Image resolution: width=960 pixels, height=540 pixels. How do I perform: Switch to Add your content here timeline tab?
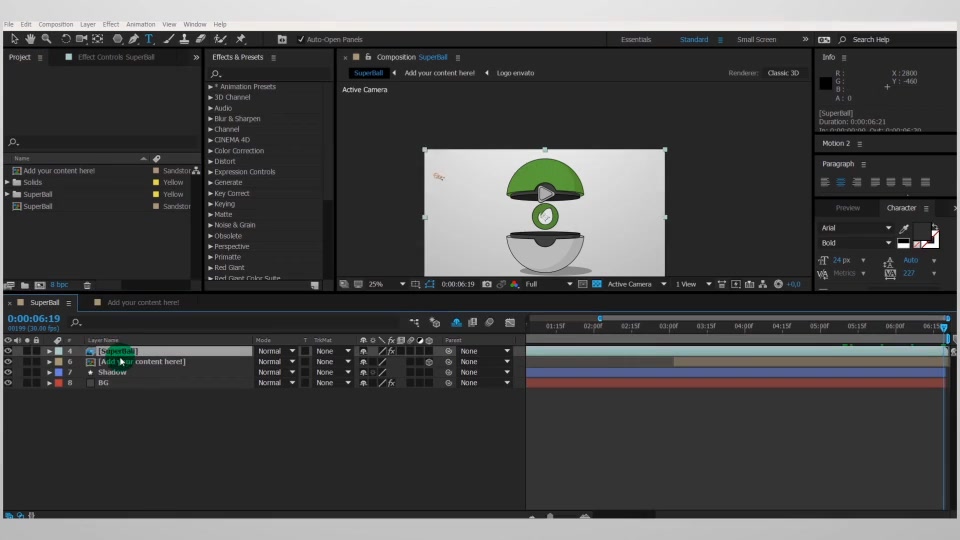143,302
